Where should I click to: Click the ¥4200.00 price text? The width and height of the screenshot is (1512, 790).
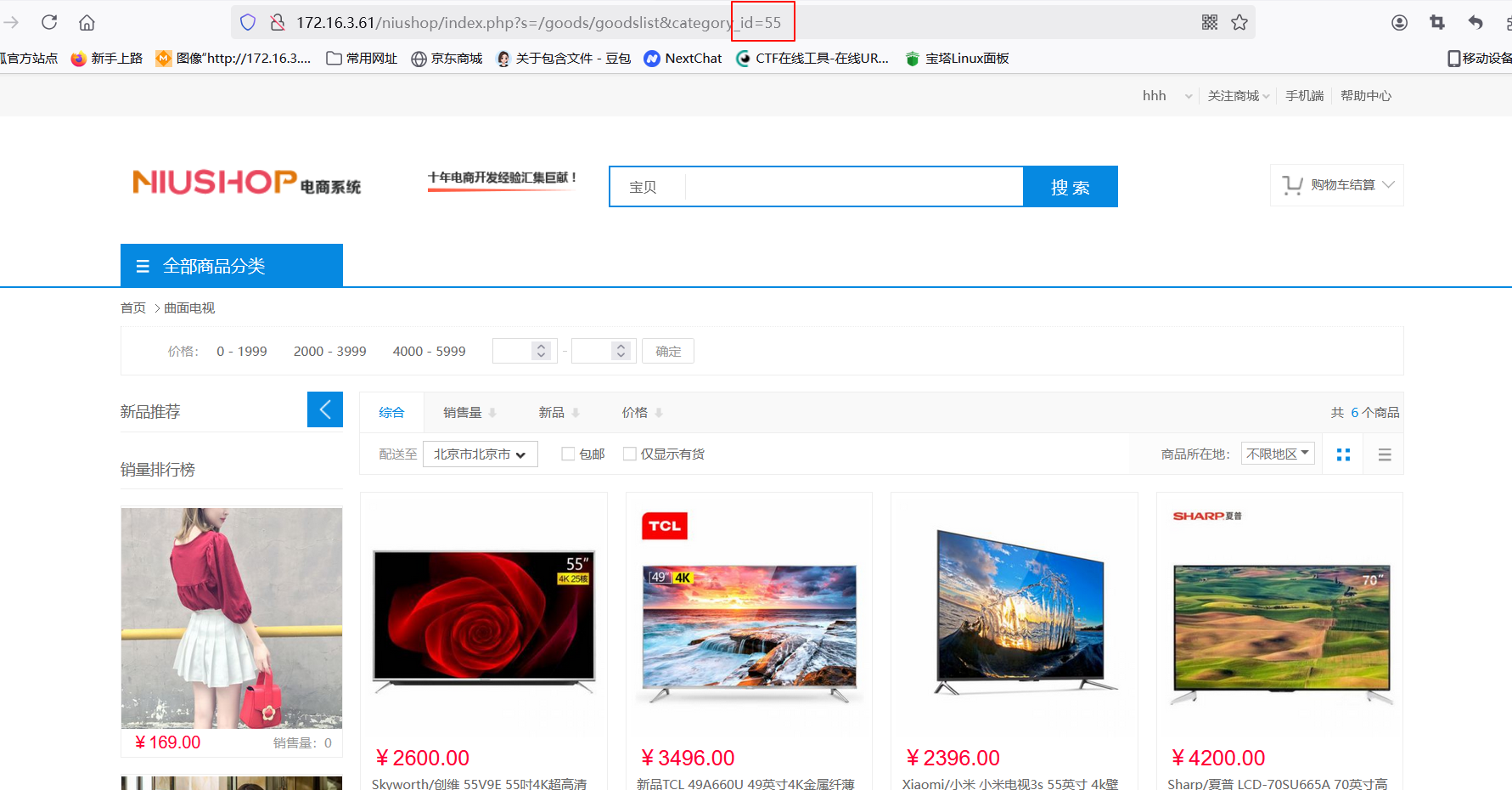point(1218,758)
